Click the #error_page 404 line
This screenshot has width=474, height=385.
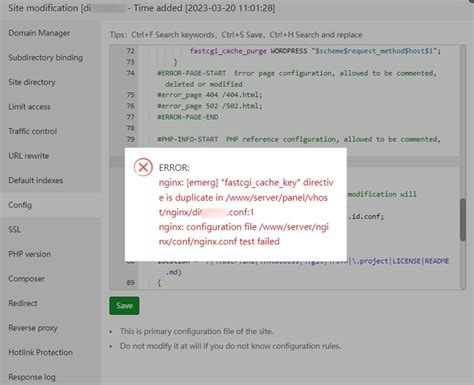tap(210, 95)
